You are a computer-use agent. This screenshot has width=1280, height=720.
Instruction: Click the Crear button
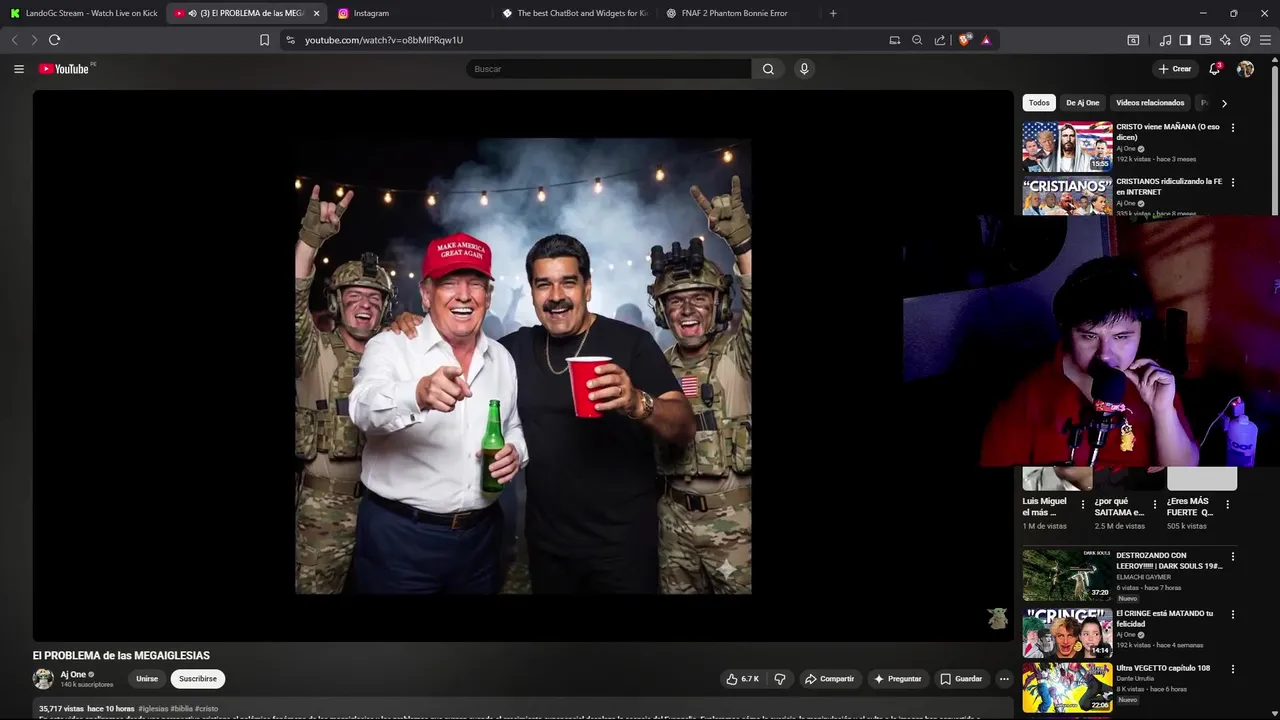point(1175,69)
